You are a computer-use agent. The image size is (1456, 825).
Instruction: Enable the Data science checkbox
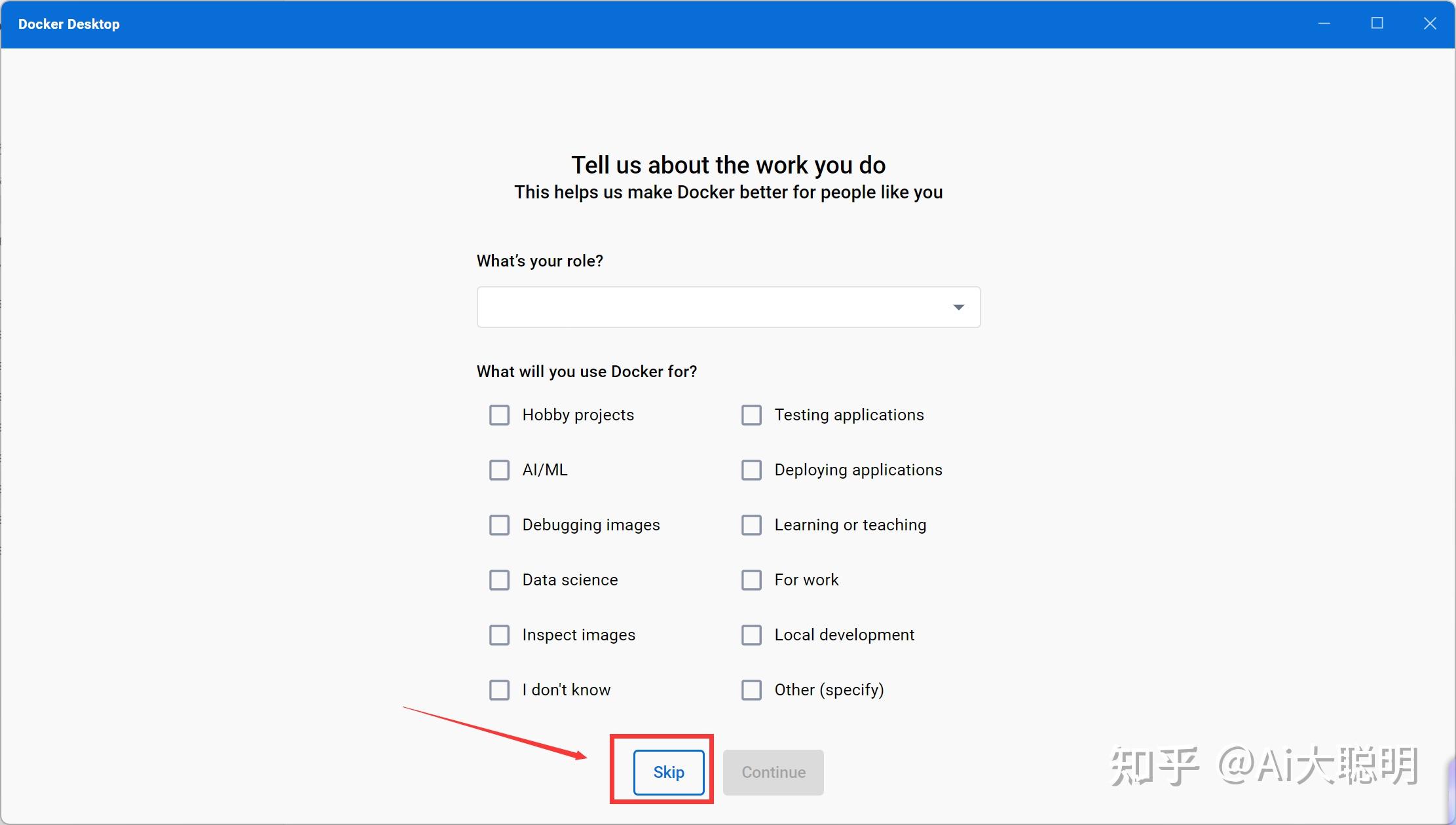click(x=499, y=580)
